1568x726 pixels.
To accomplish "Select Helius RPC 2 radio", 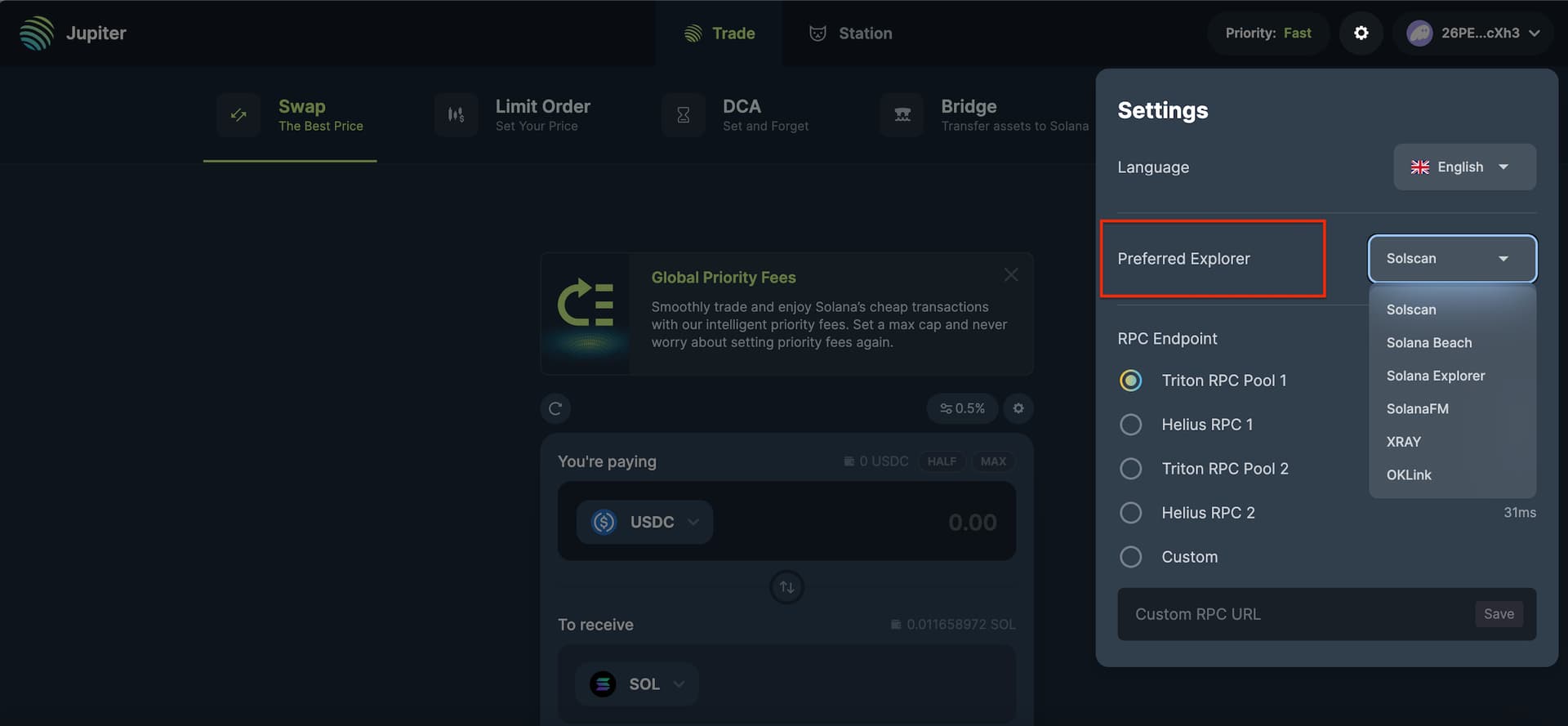I will click(x=1131, y=513).
